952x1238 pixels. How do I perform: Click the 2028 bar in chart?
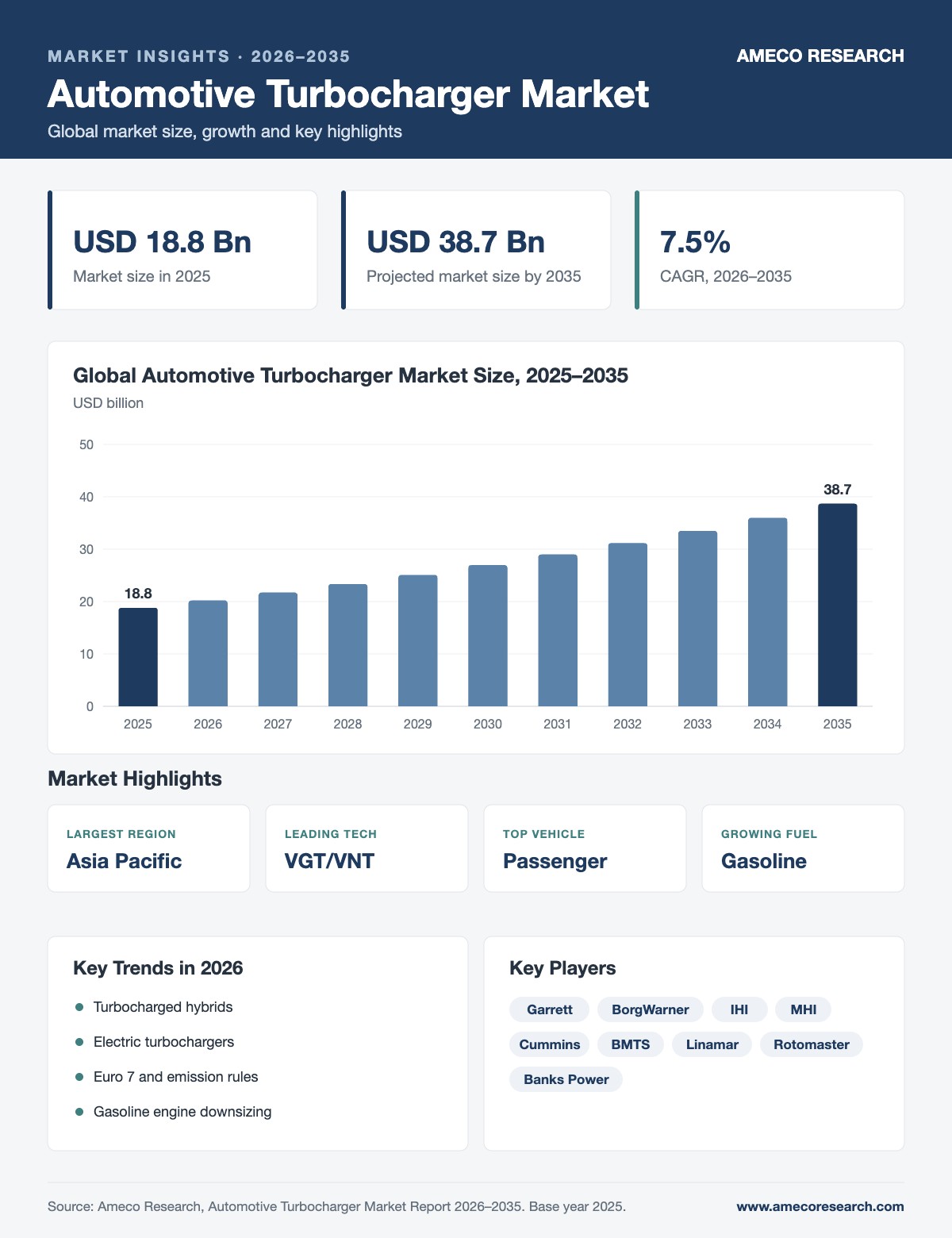tap(347, 645)
